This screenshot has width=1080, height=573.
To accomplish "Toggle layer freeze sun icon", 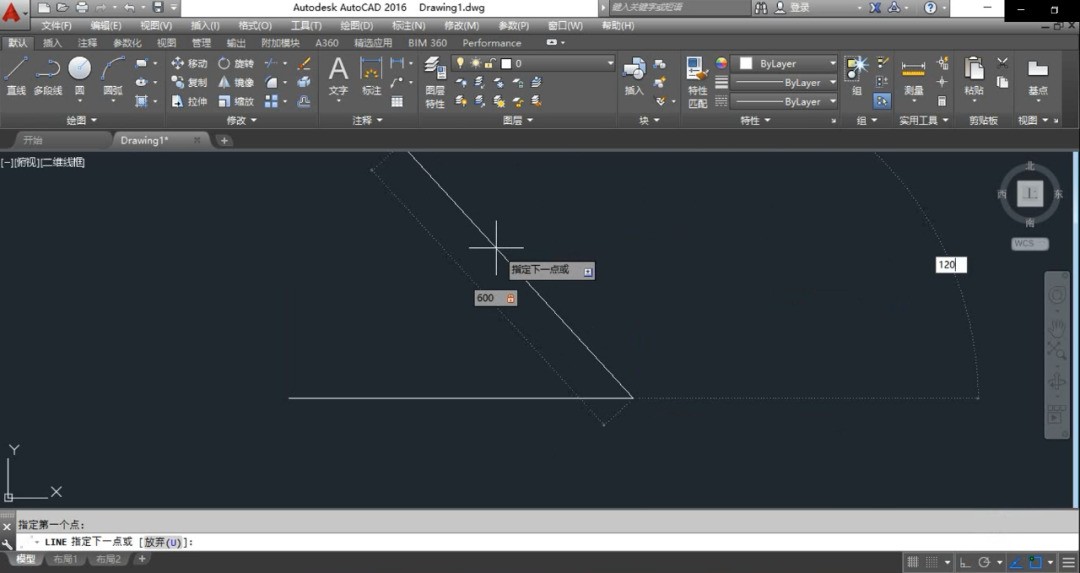I will 475,63.
